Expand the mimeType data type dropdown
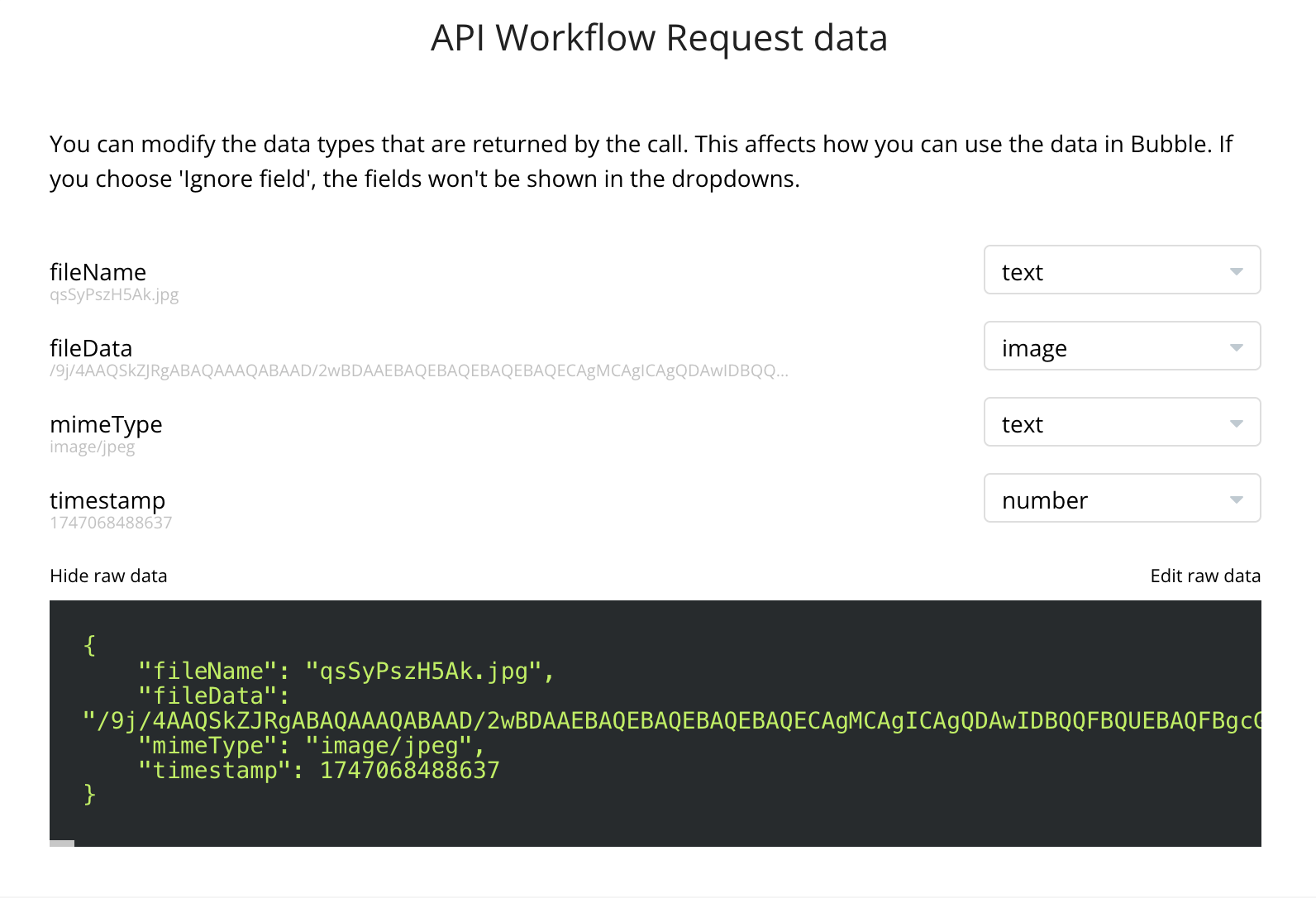 pyautogui.click(x=1122, y=423)
